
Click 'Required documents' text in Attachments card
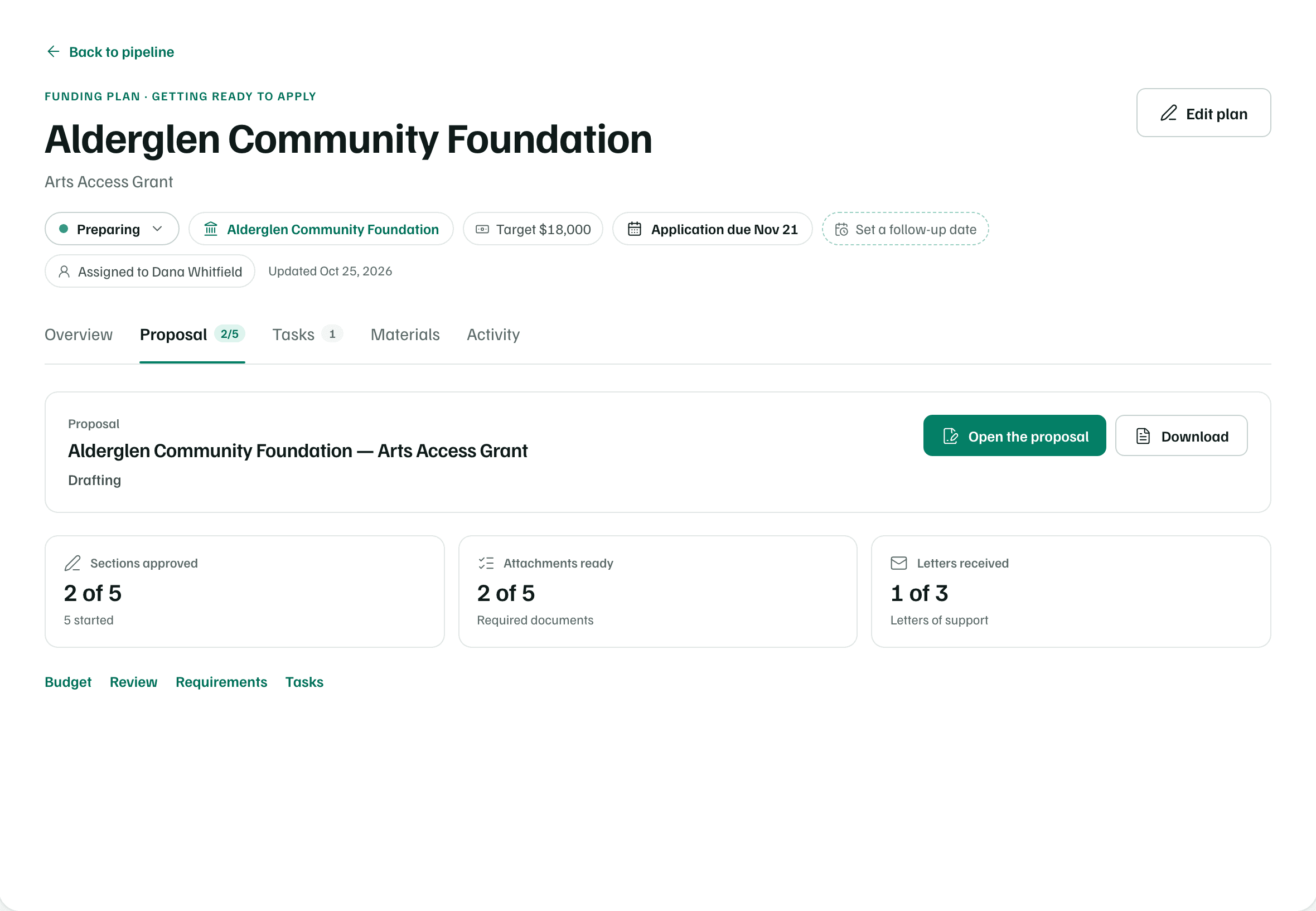coord(535,621)
